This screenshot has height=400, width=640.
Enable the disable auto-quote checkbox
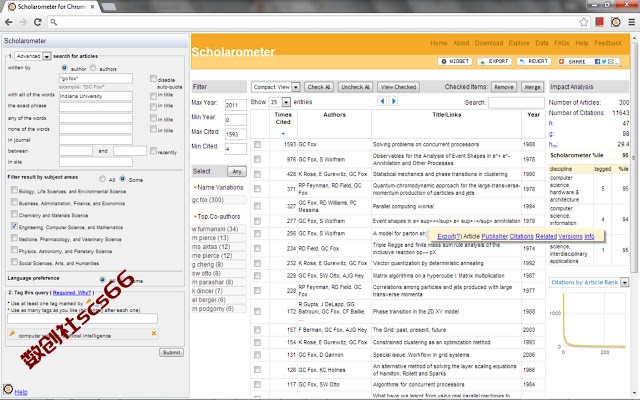coord(153,78)
